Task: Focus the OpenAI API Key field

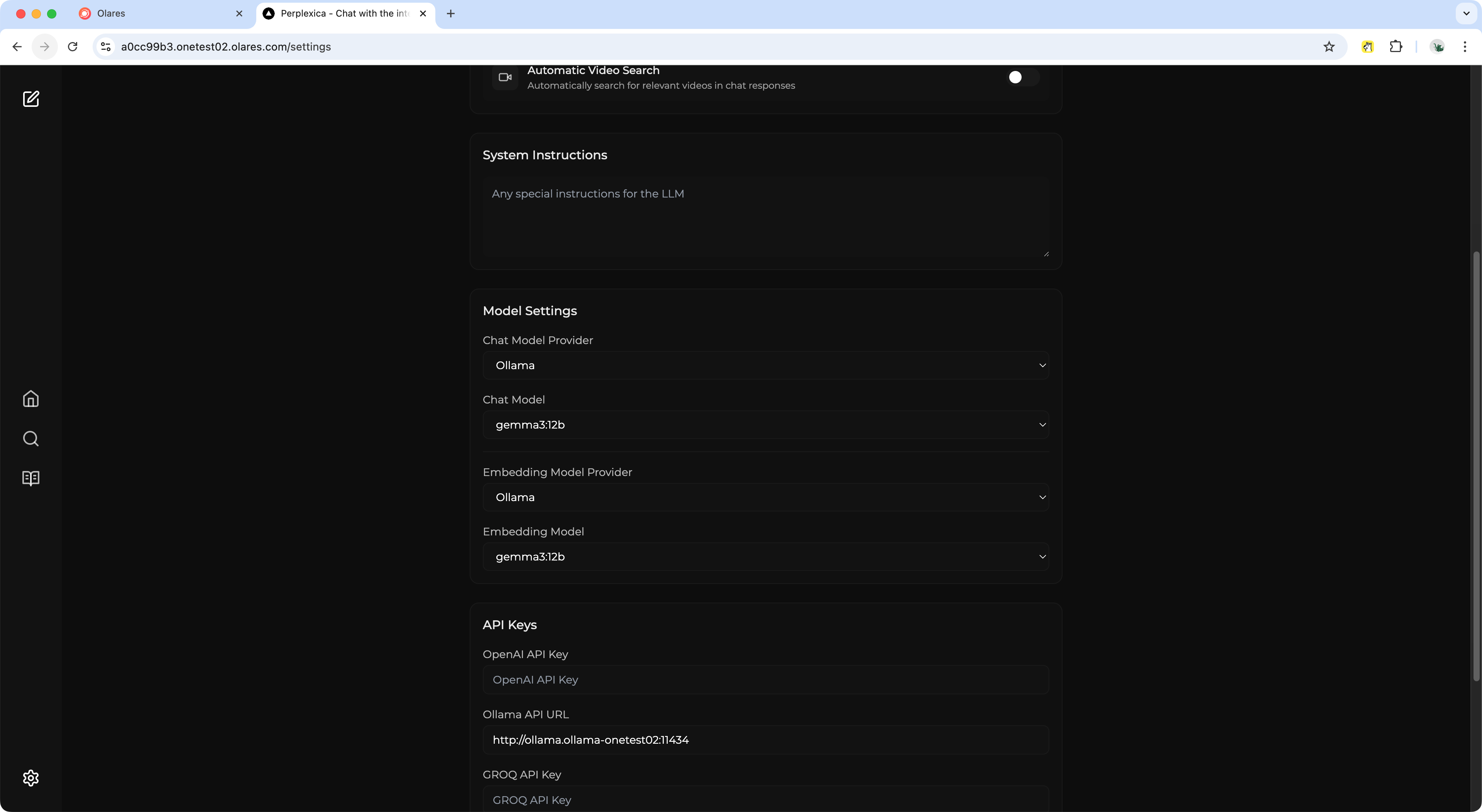Action: click(x=765, y=680)
